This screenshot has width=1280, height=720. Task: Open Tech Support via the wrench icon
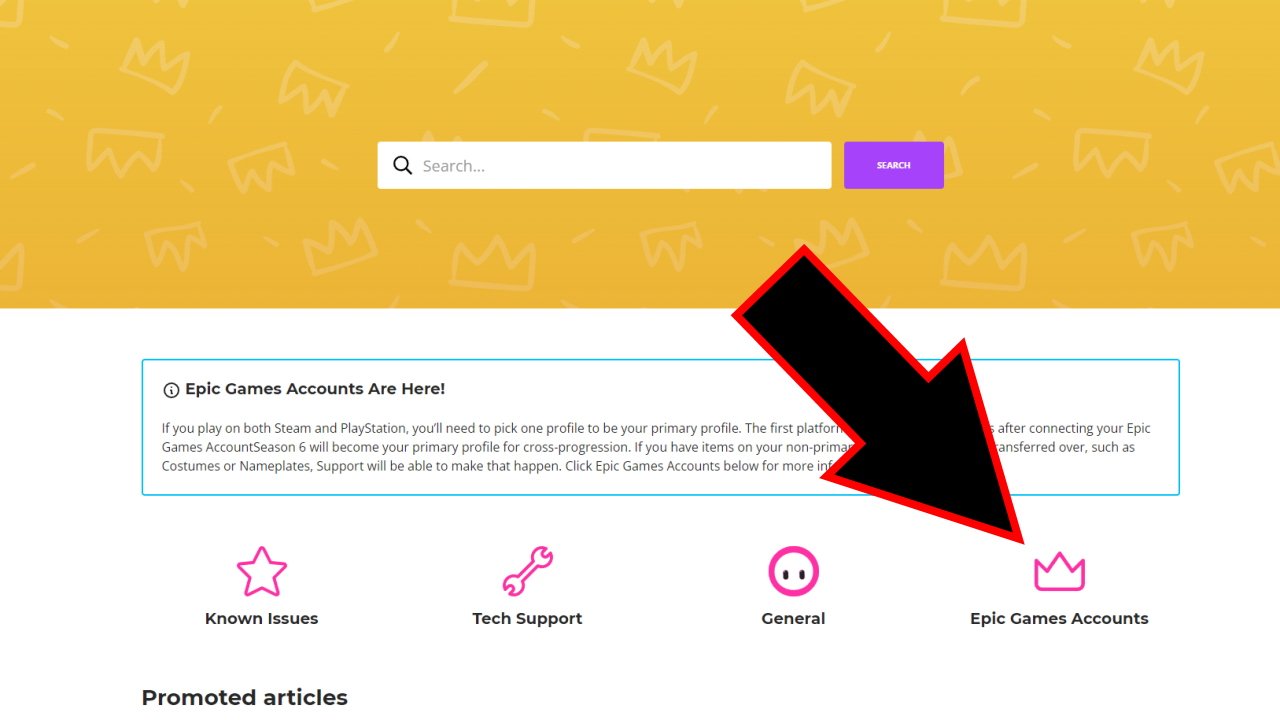point(527,571)
